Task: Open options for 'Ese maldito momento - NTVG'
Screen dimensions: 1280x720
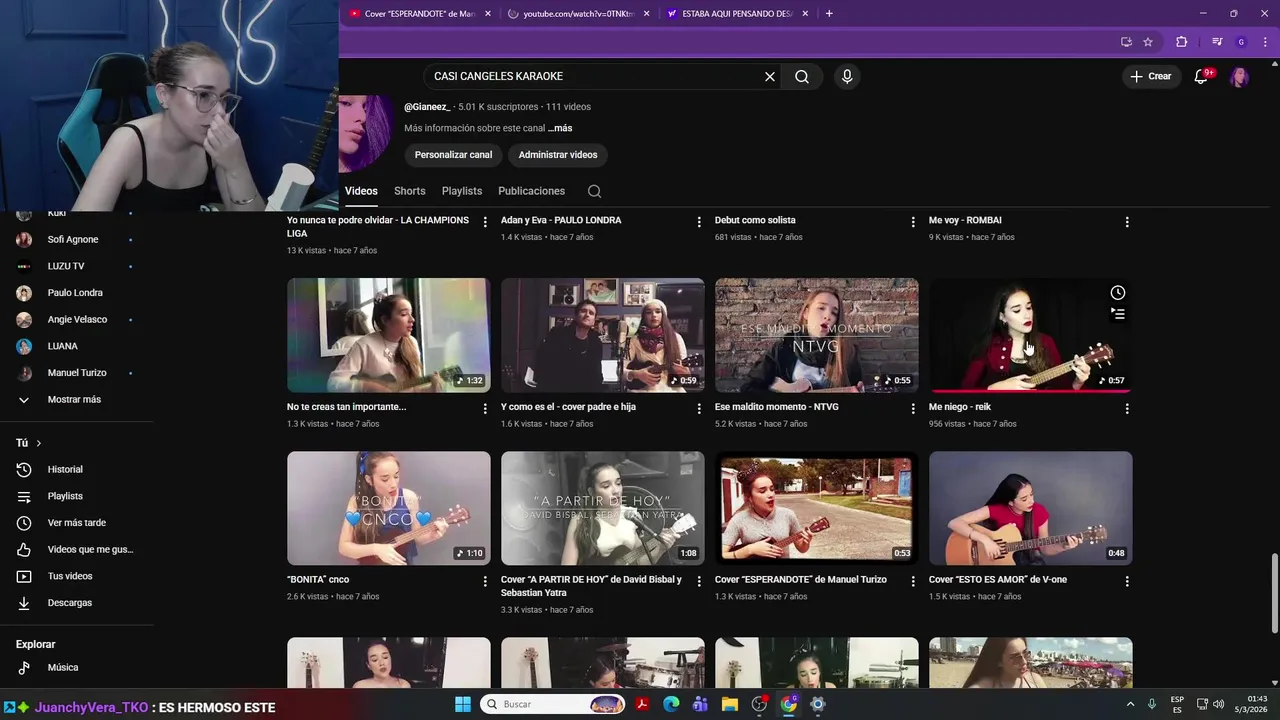Action: click(x=913, y=408)
